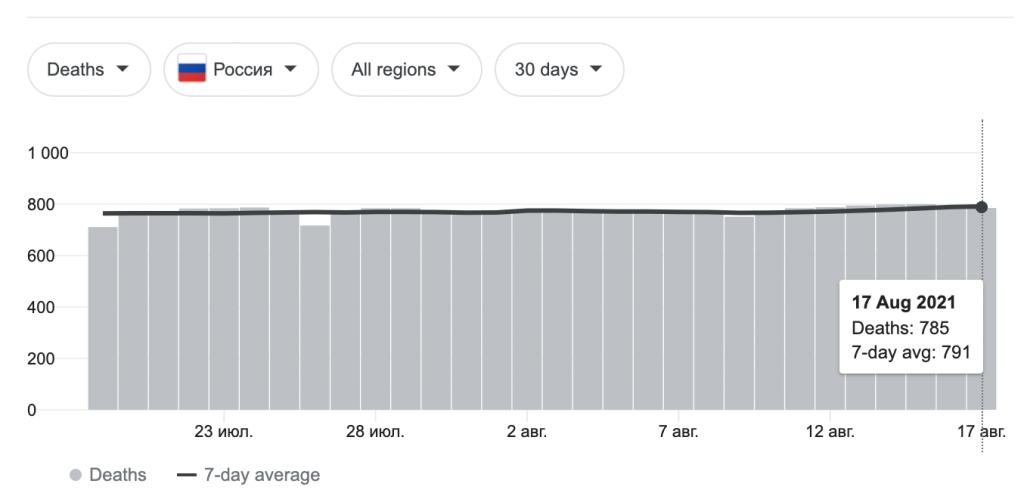Click the 12 авг. date label
Image resolution: width=1024 pixels, height=493 pixels.
[830, 432]
